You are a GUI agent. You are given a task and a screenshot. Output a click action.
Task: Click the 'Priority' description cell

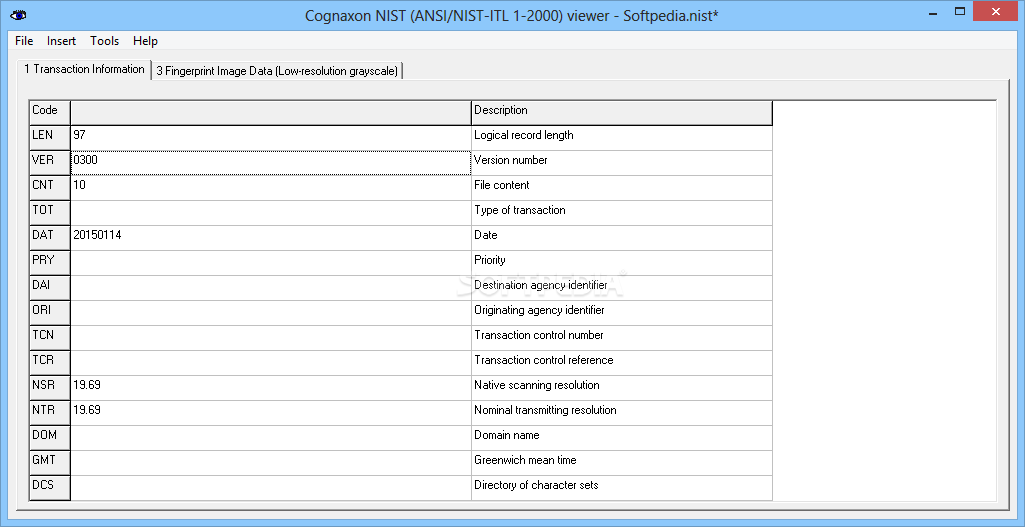[622, 263]
